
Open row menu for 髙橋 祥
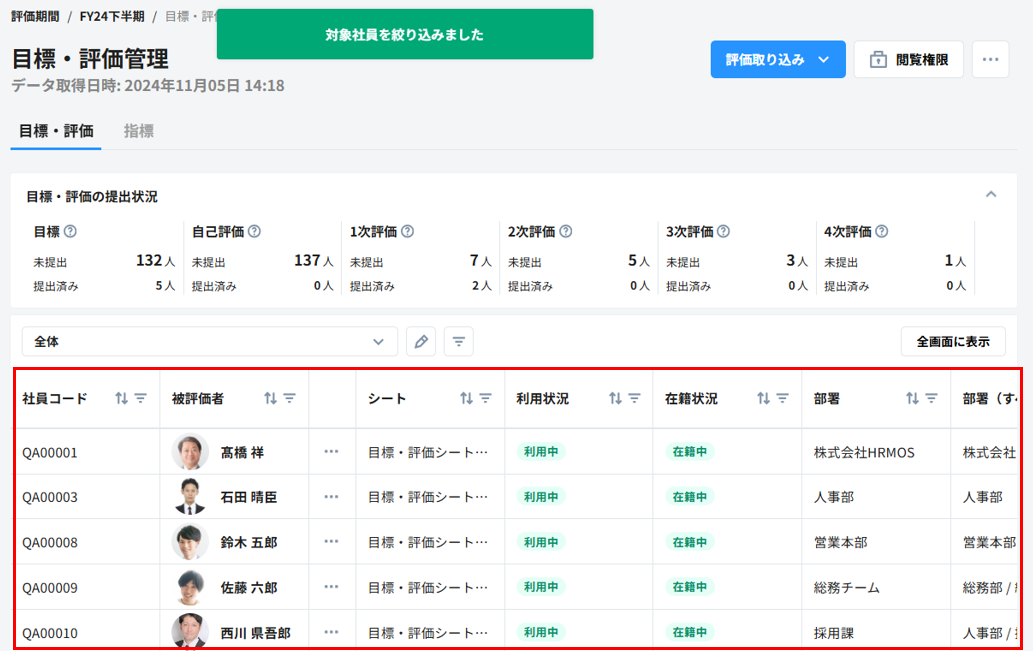(332, 452)
